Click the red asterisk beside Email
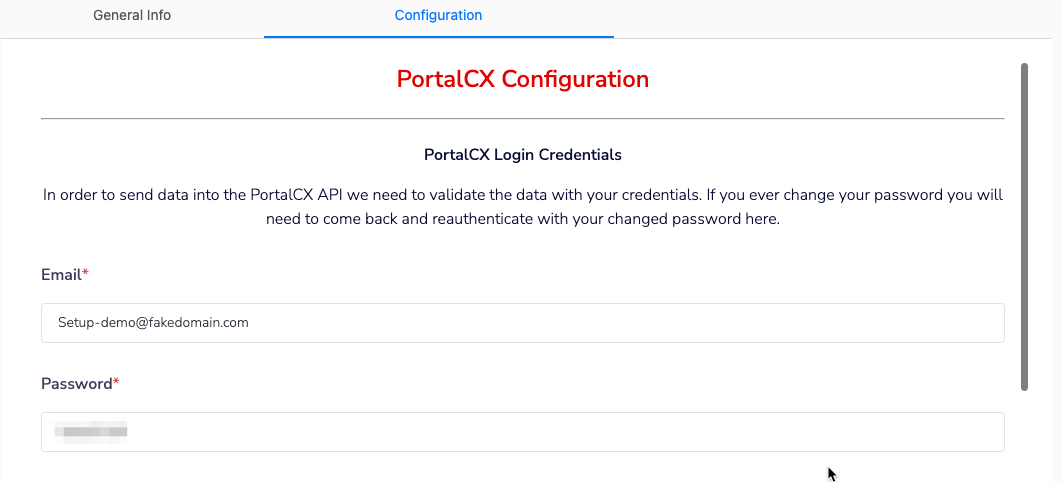The height and width of the screenshot is (482, 1061). click(x=85, y=273)
